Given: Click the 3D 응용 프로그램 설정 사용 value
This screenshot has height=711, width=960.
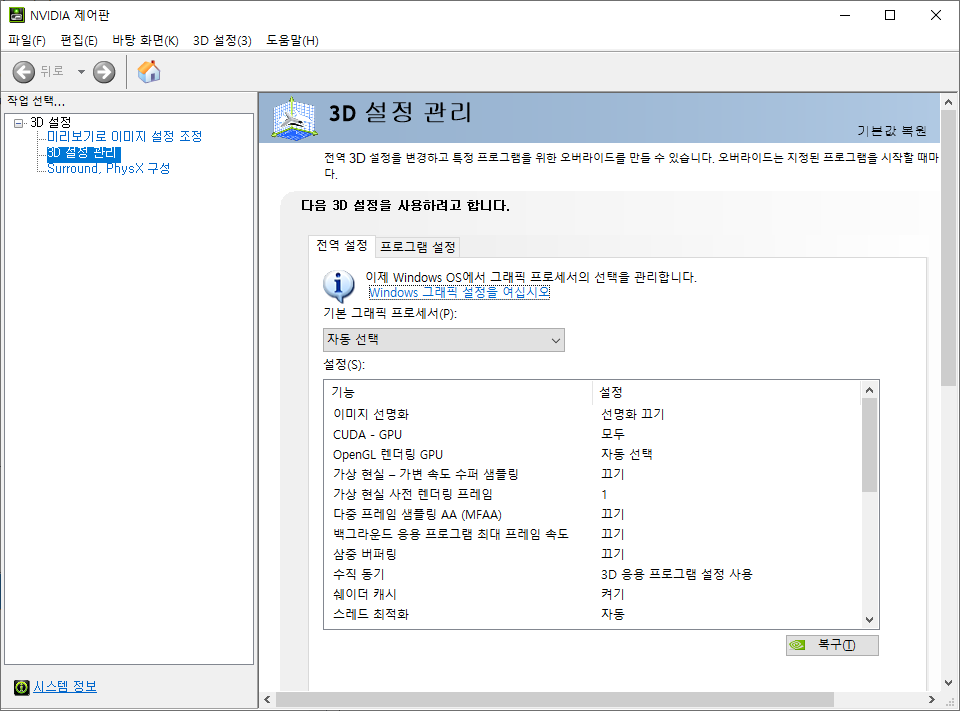Looking at the screenshot, I should pyautogui.click(x=677, y=574).
